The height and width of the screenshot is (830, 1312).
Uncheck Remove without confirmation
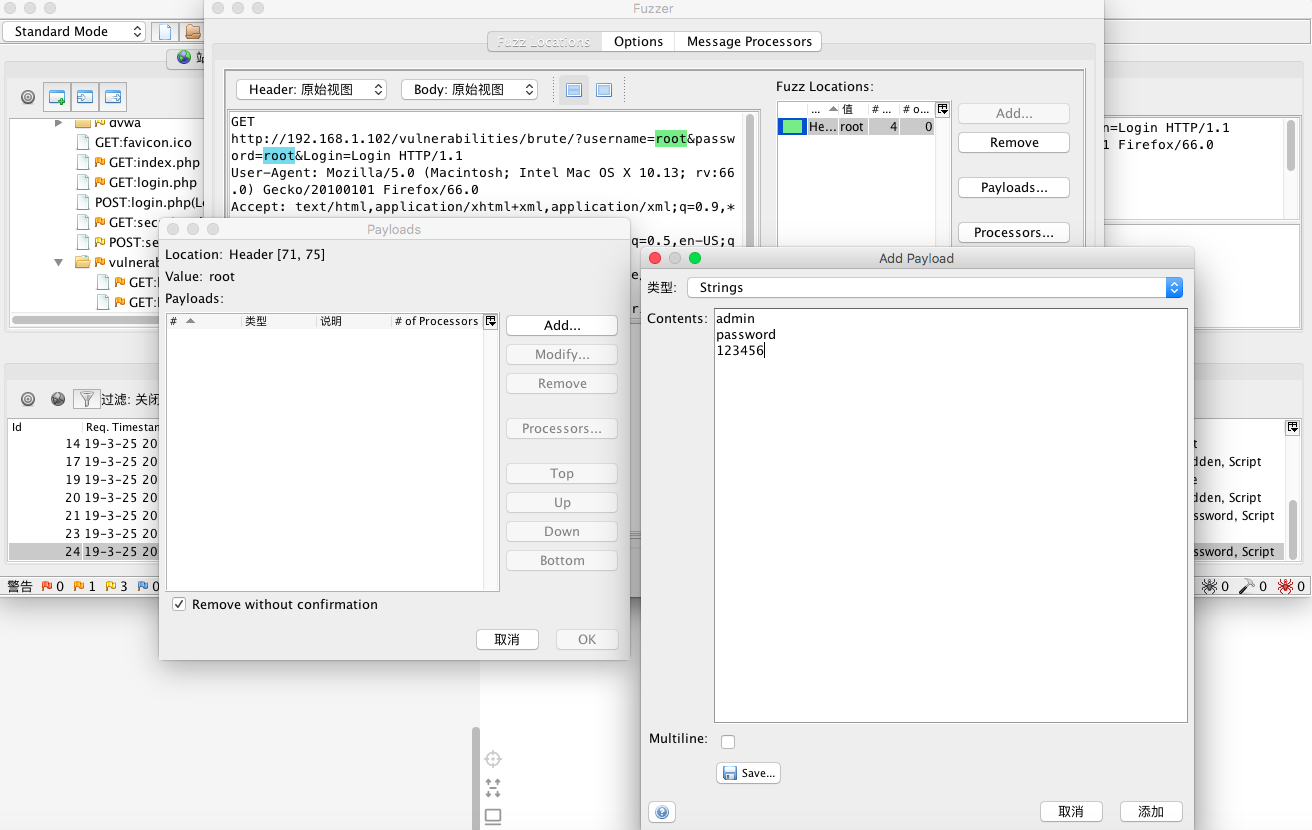pyautogui.click(x=178, y=604)
